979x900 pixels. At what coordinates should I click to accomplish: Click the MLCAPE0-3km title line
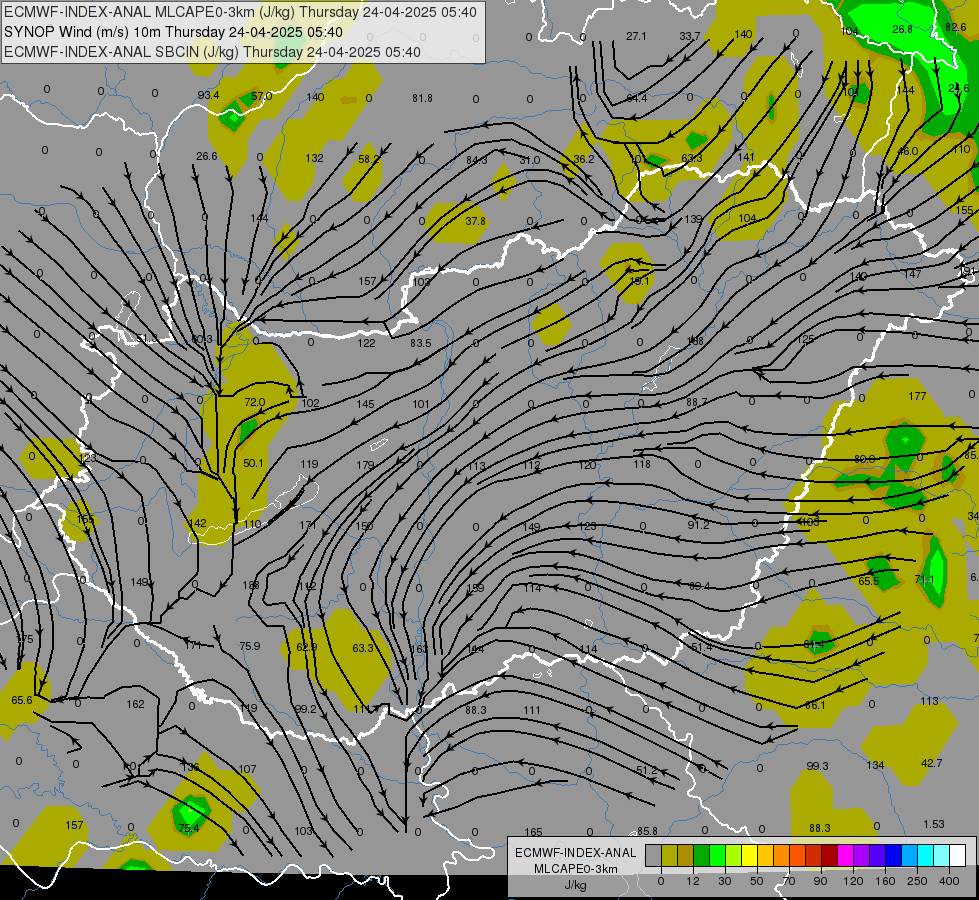click(240, 12)
